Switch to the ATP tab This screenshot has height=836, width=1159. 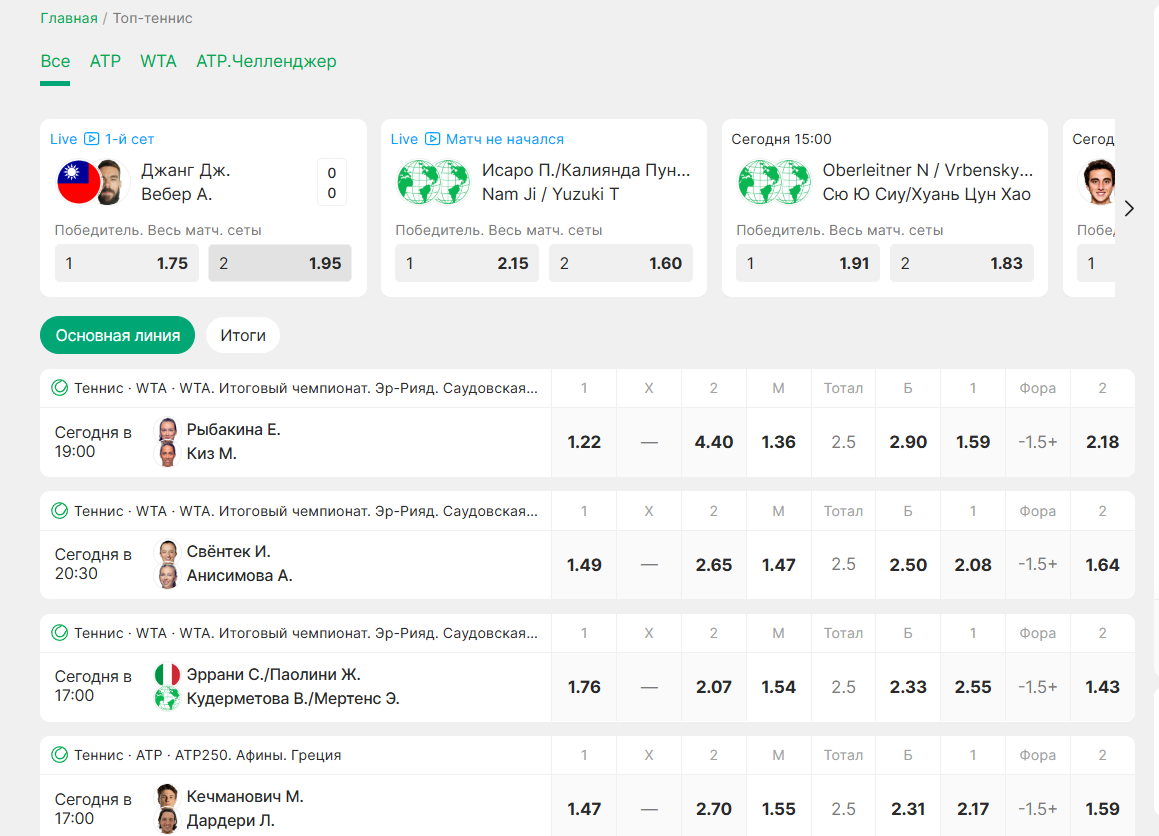click(x=105, y=61)
